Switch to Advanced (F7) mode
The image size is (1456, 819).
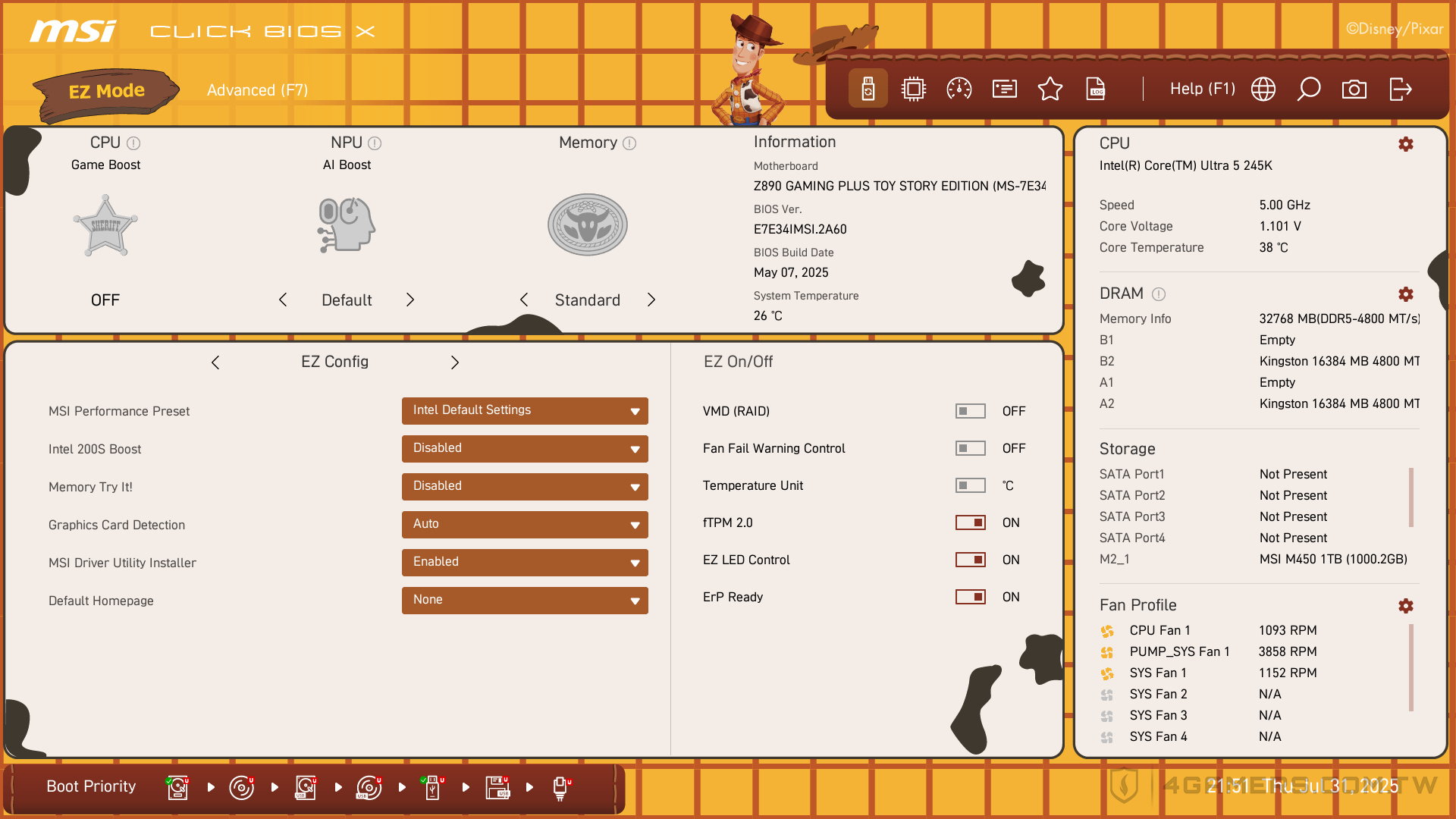coord(258,90)
